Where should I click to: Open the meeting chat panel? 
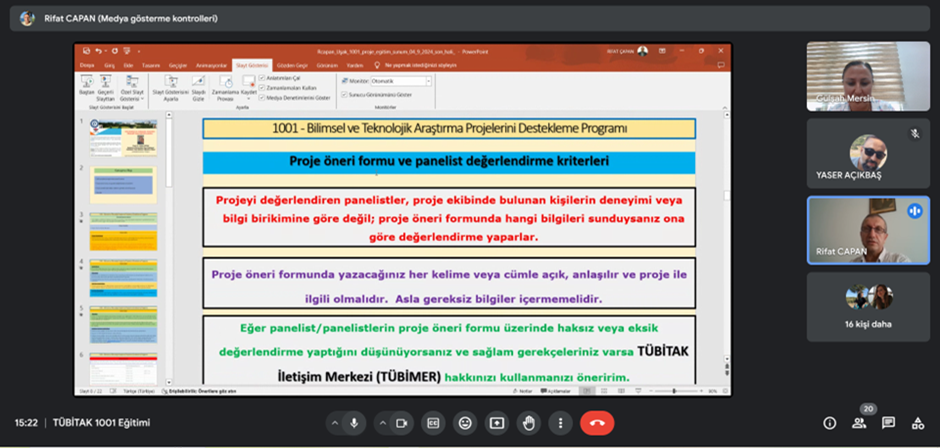click(888, 423)
